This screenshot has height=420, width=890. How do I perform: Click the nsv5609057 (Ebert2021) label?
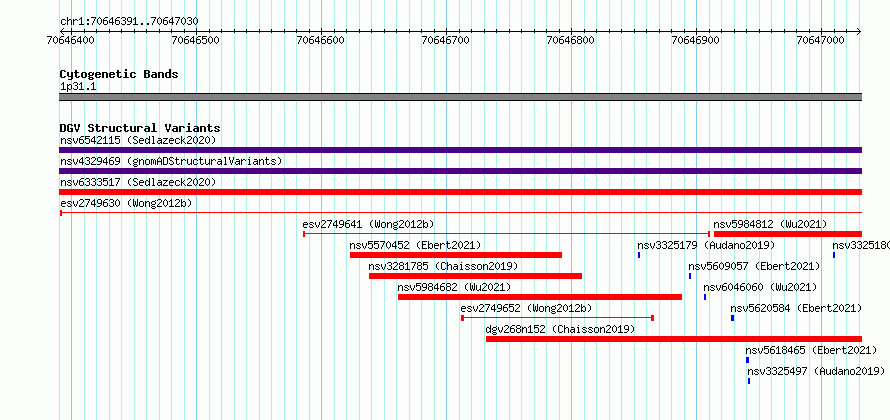coord(754,266)
